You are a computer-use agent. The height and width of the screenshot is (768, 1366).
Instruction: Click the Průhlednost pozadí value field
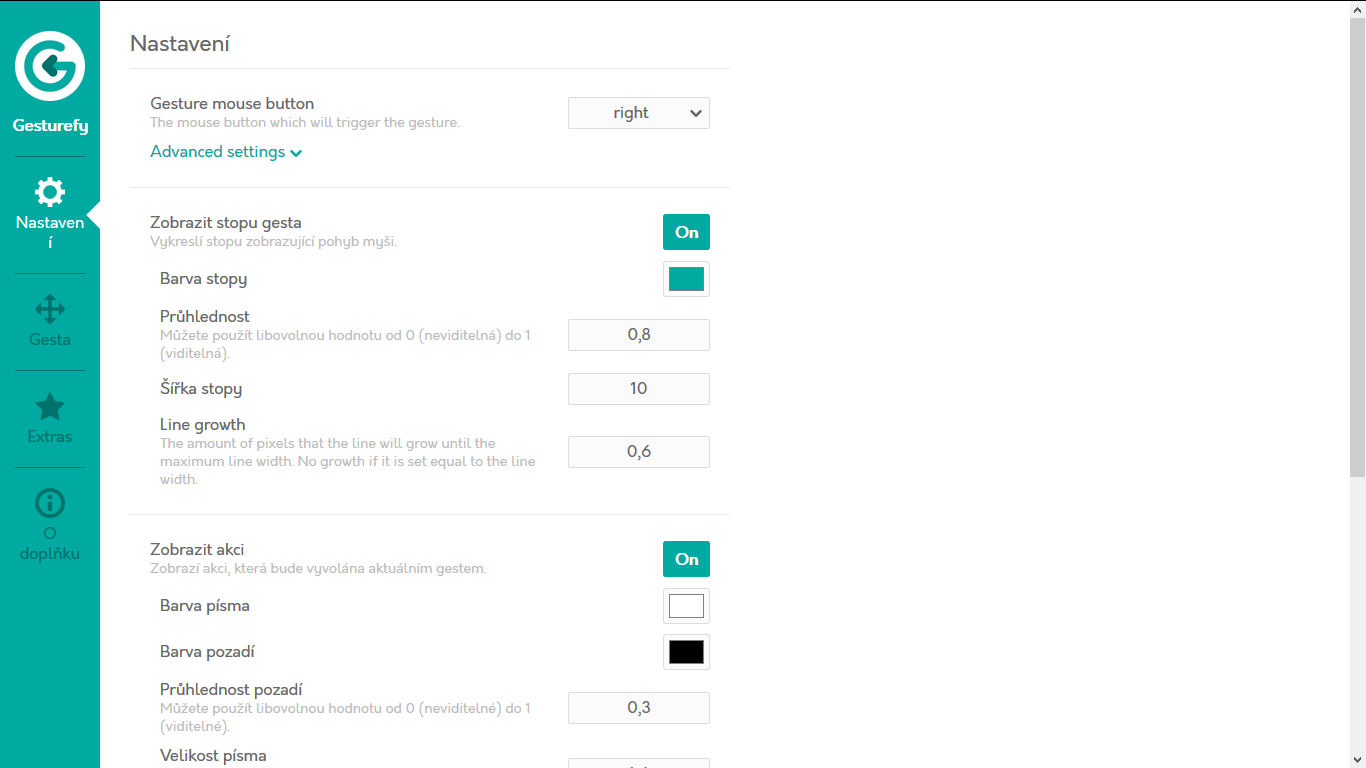[639, 708]
